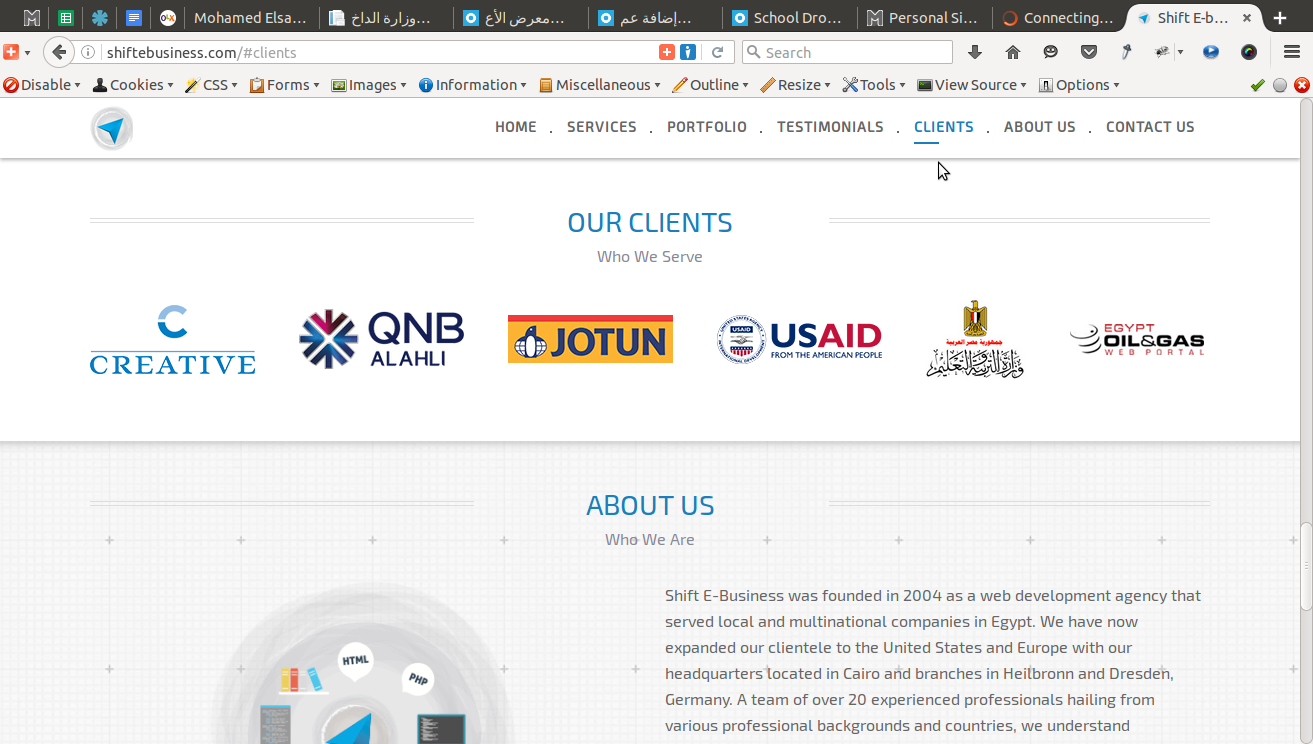Switch to the pinned Google Sheets tab

[66, 18]
